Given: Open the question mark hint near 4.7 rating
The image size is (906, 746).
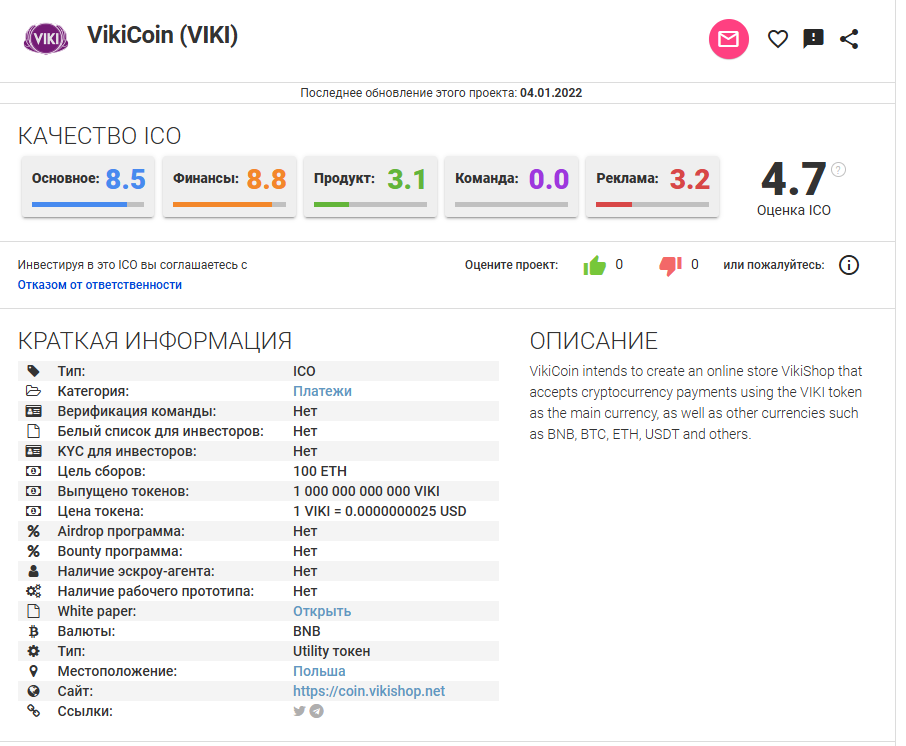Looking at the screenshot, I should coord(838,169).
